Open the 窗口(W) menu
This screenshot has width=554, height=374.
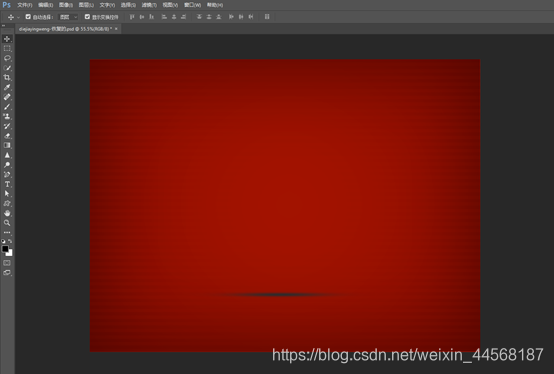[193, 5]
